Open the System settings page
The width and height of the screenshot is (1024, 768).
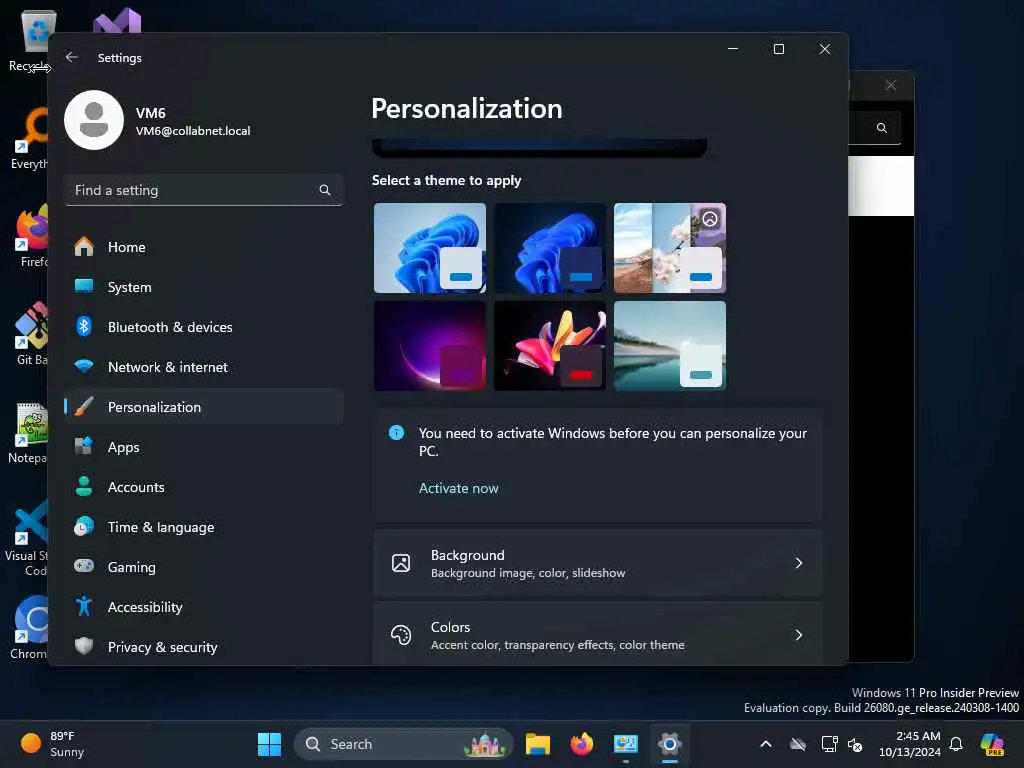[204, 287]
